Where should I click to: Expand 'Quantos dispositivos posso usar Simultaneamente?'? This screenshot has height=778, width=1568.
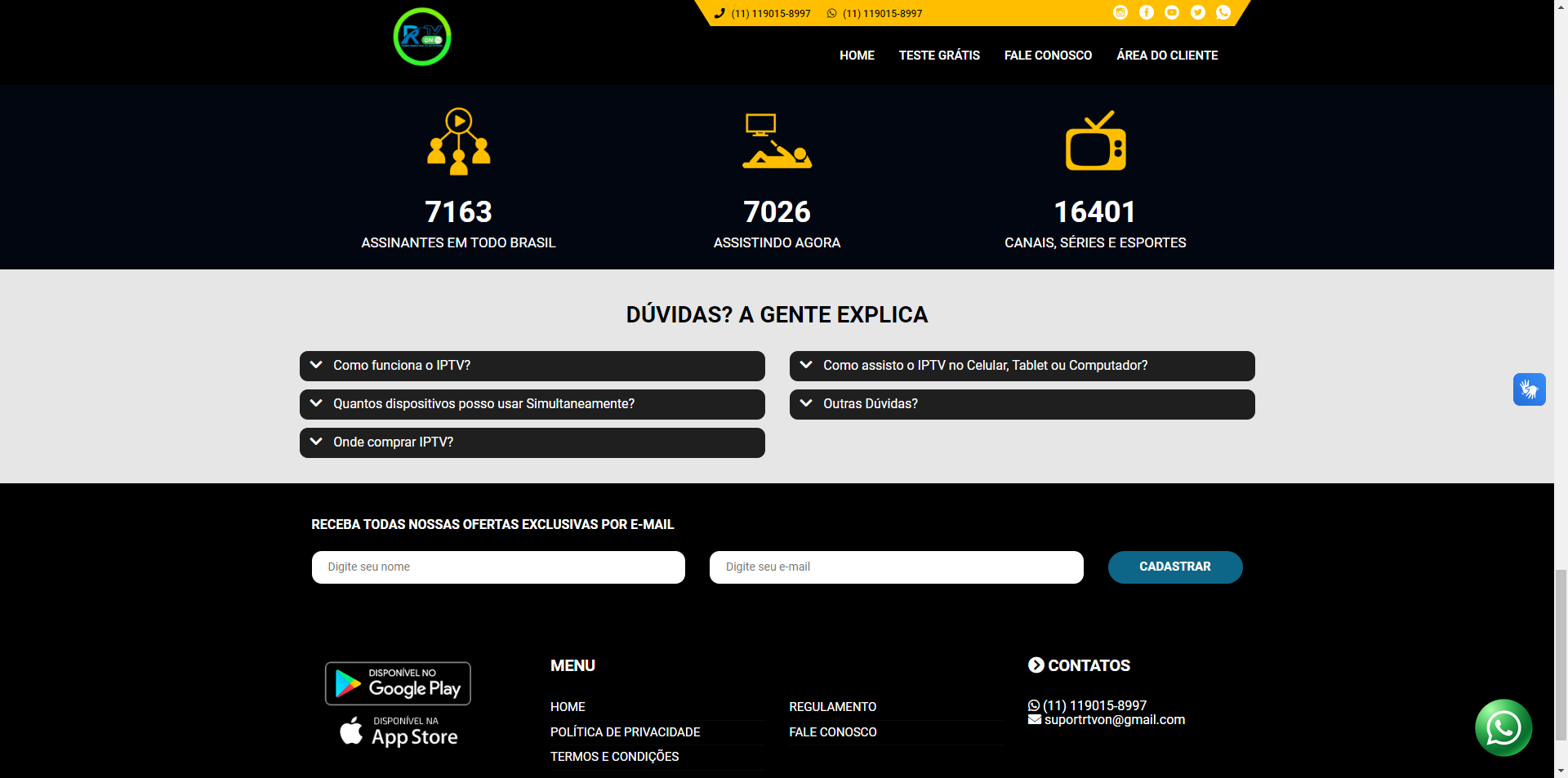[532, 404]
